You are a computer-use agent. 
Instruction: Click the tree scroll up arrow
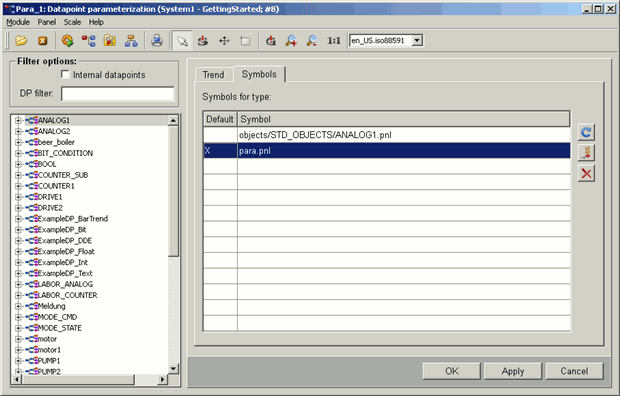pos(173,120)
